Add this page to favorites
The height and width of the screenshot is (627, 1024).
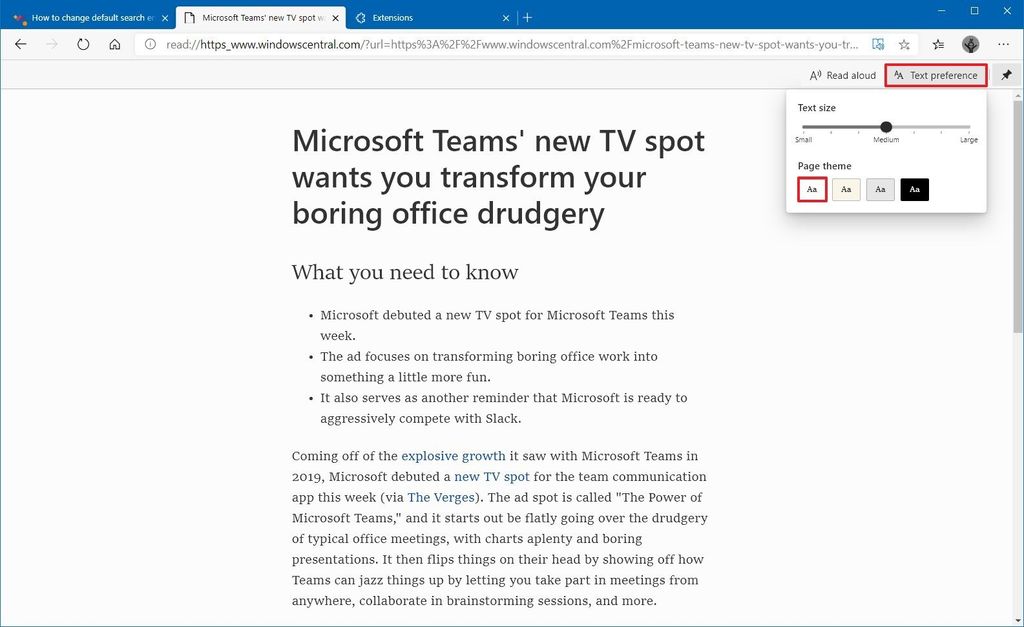(904, 44)
